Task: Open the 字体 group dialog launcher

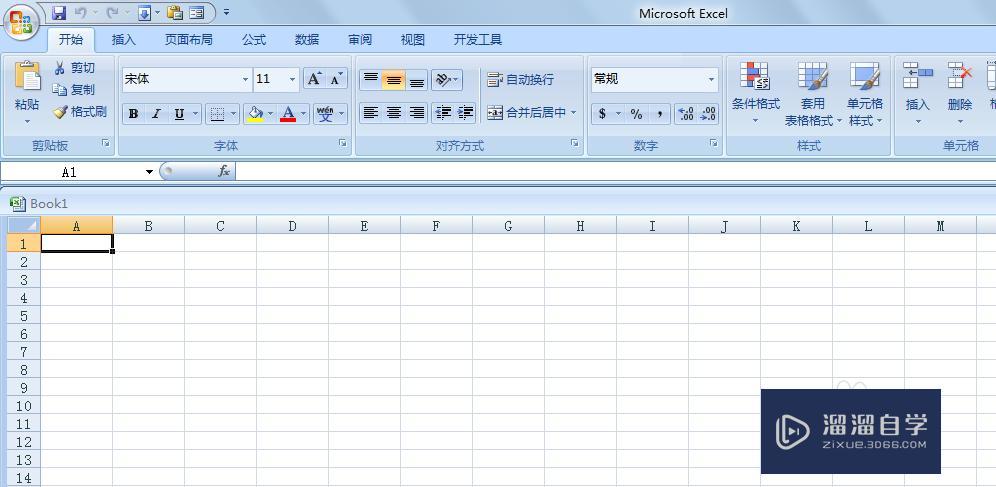Action: point(343,144)
